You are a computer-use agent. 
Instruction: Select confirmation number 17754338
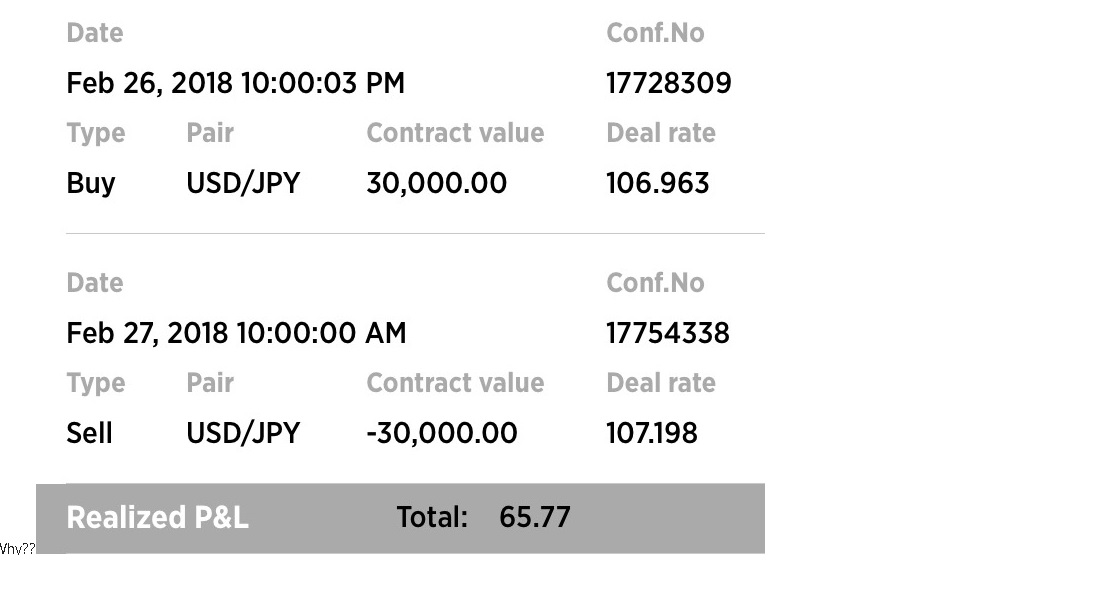point(667,333)
